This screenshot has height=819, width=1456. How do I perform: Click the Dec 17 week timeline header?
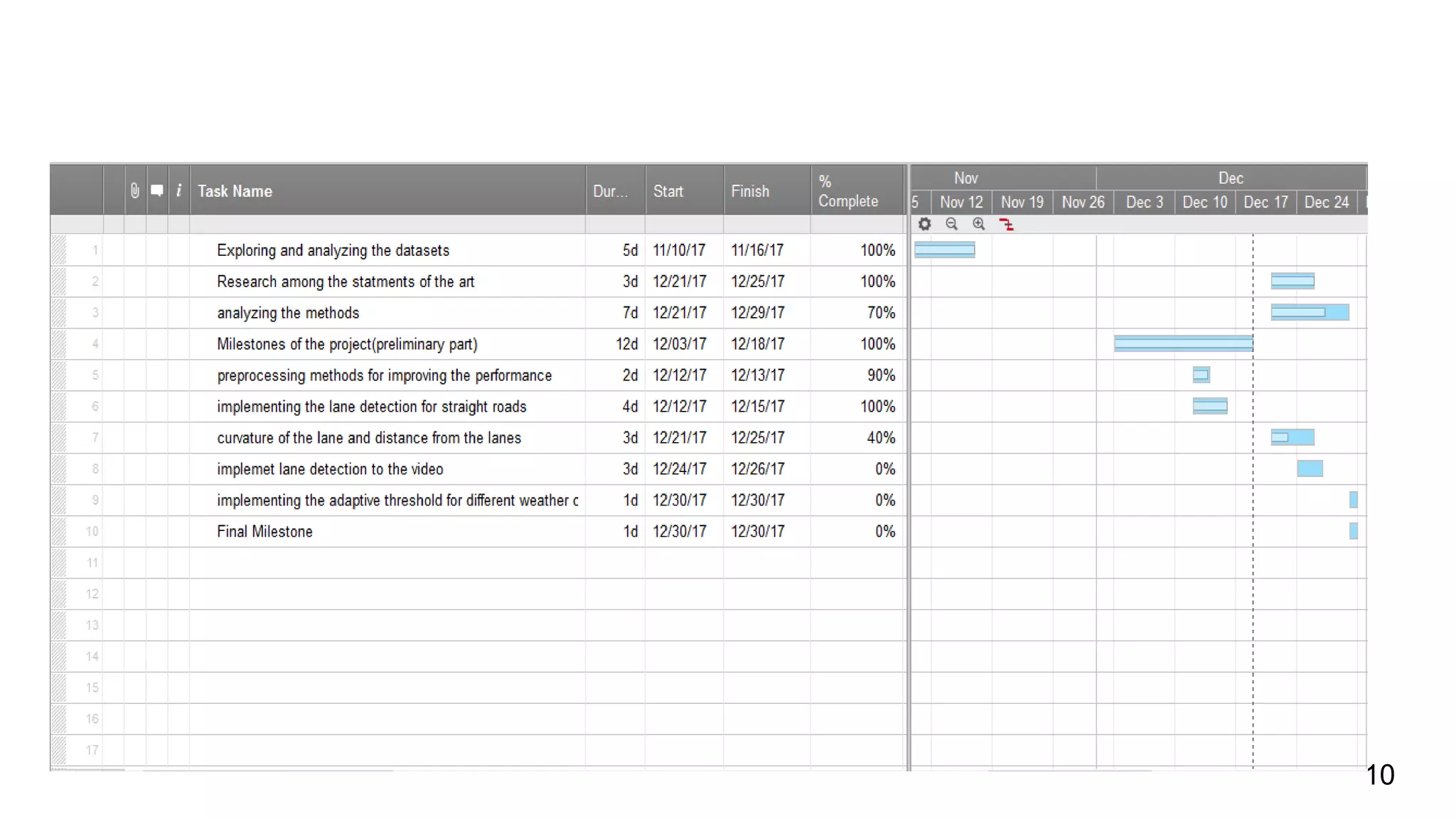click(1265, 203)
